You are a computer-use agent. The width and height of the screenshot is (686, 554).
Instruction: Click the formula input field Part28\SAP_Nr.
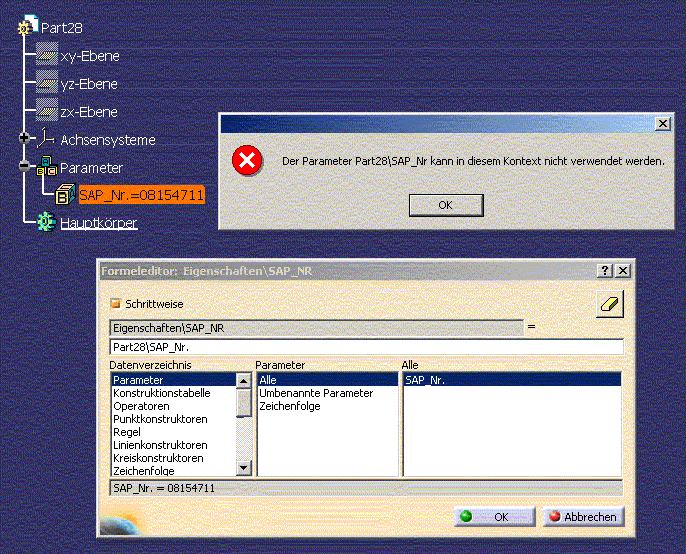(x=366, y=347)
